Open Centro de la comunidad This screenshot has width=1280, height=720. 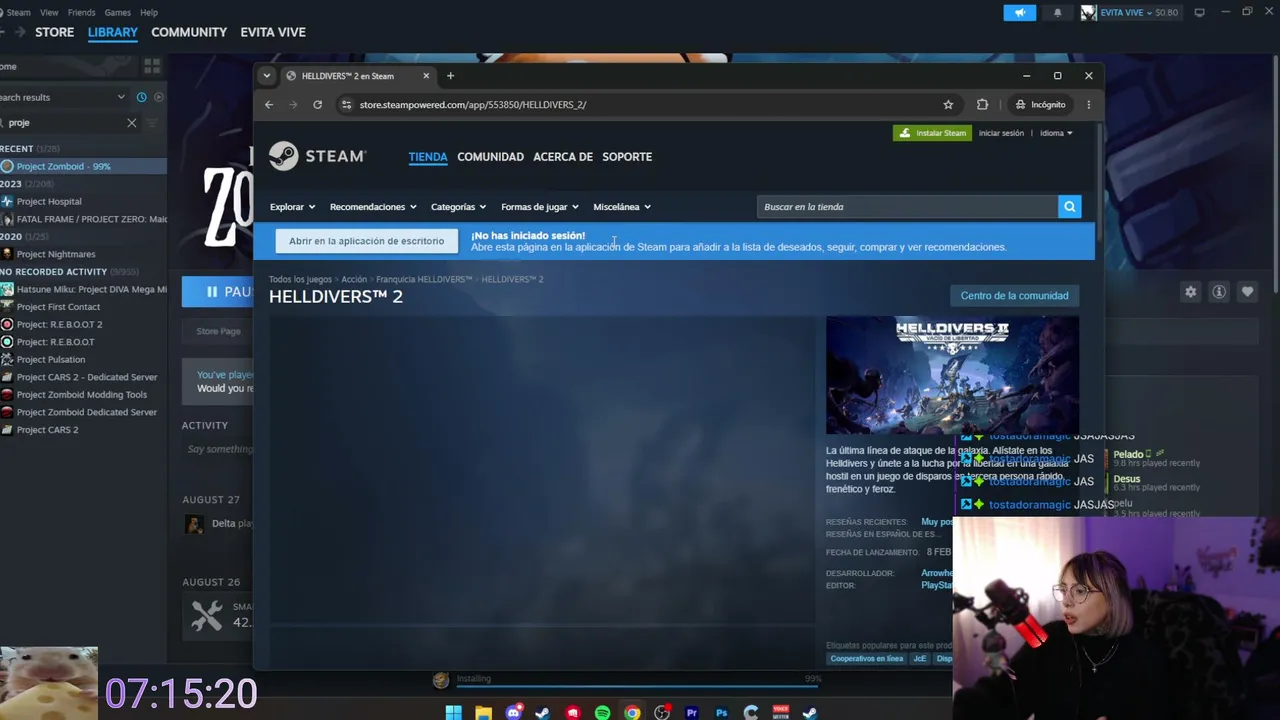(1014, 295)
